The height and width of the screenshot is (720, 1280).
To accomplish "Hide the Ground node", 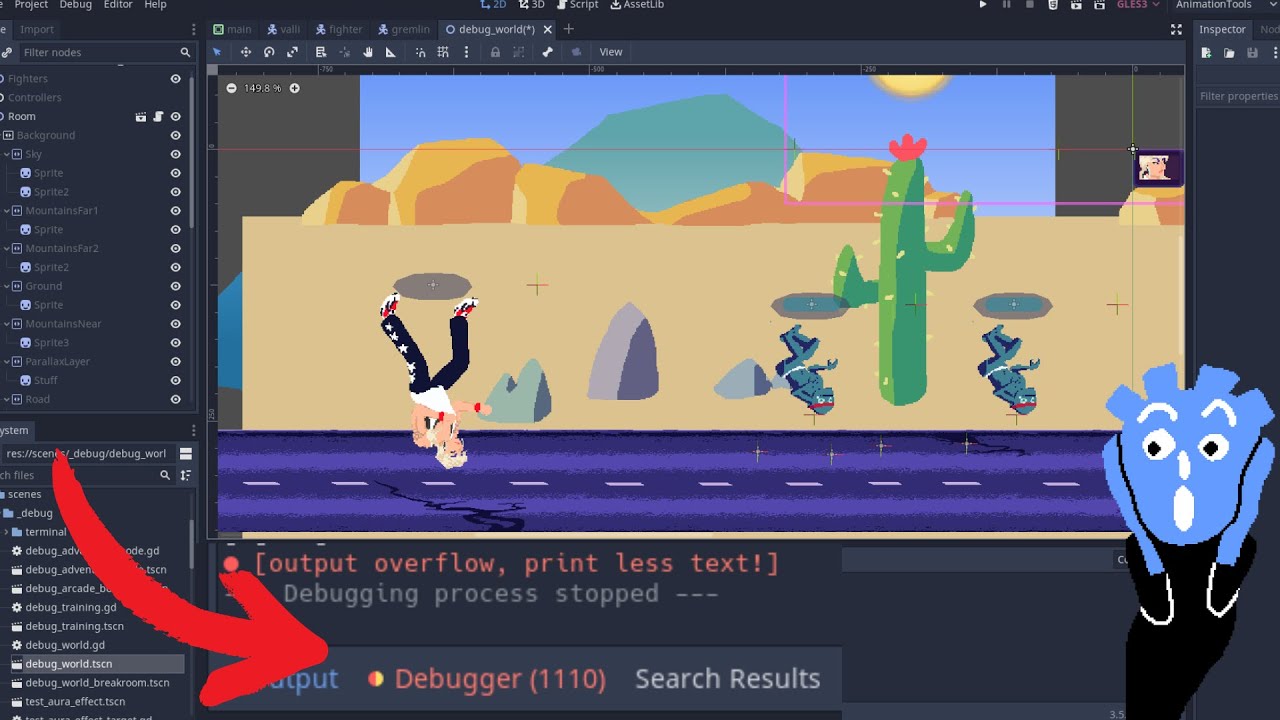I will tap(176, 286).
